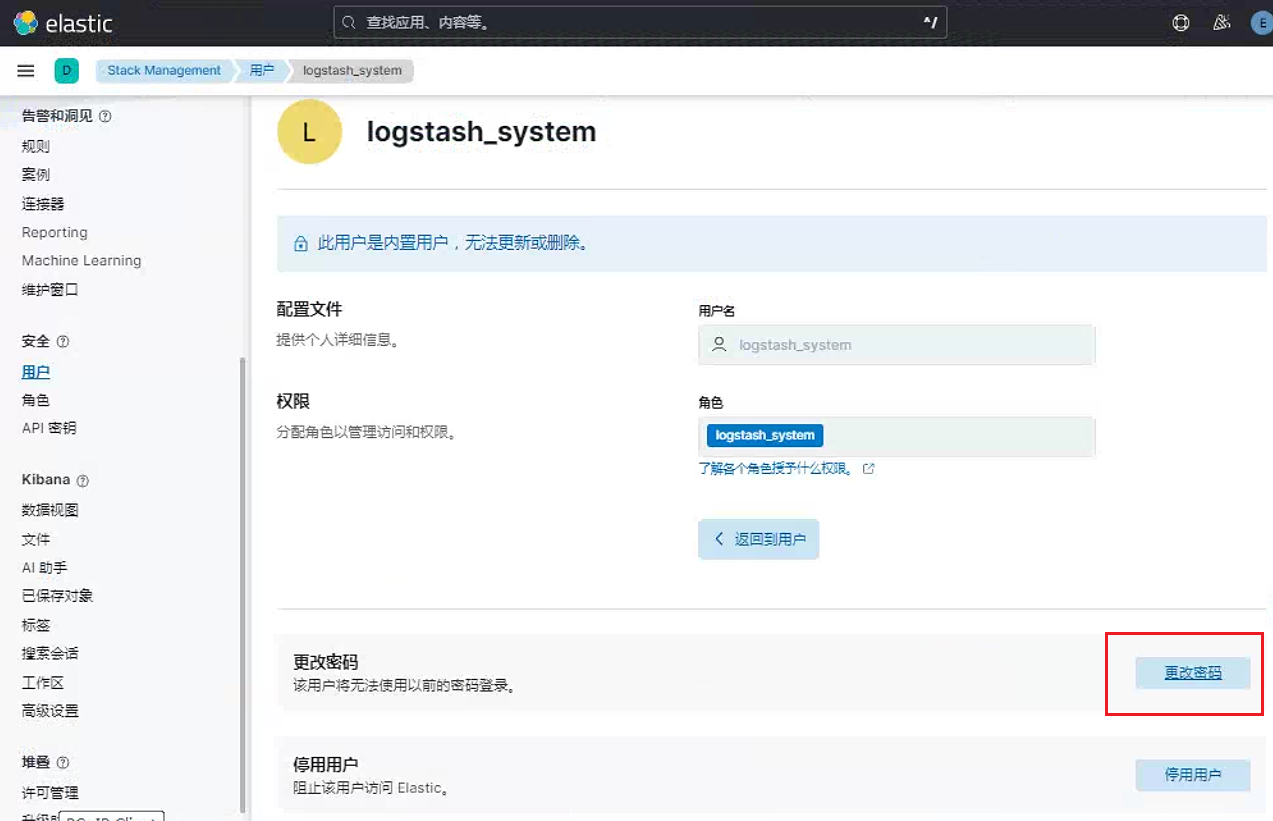Open 案例 in the sidebar
Screen dimensions: 1273x821
36,174
